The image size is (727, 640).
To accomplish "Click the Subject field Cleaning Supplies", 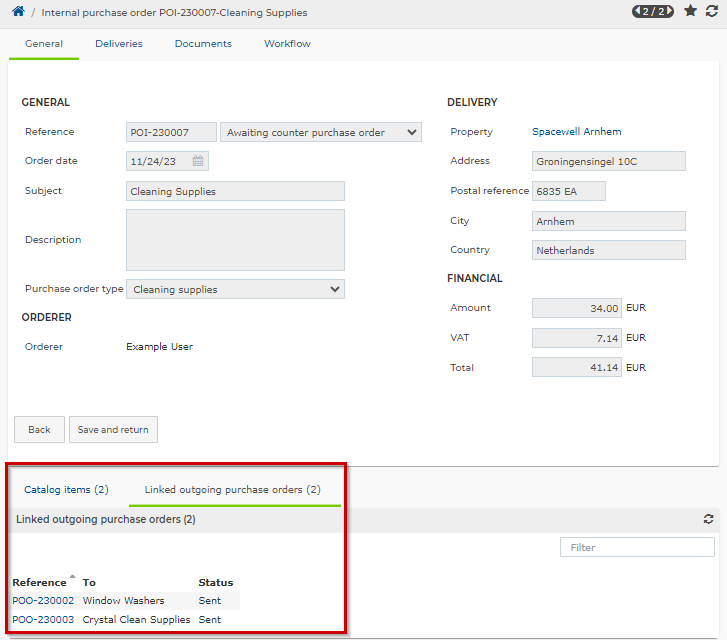I will [236, 191].
